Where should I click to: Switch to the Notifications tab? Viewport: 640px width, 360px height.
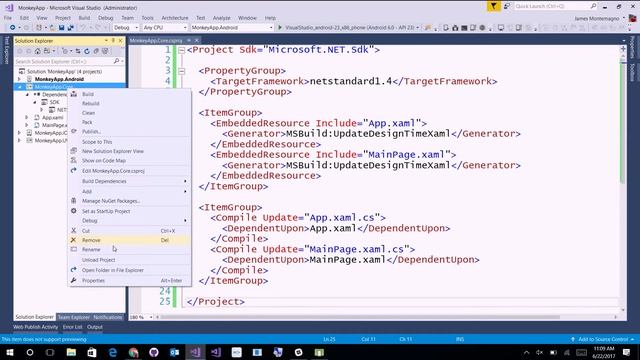(108, 317)
